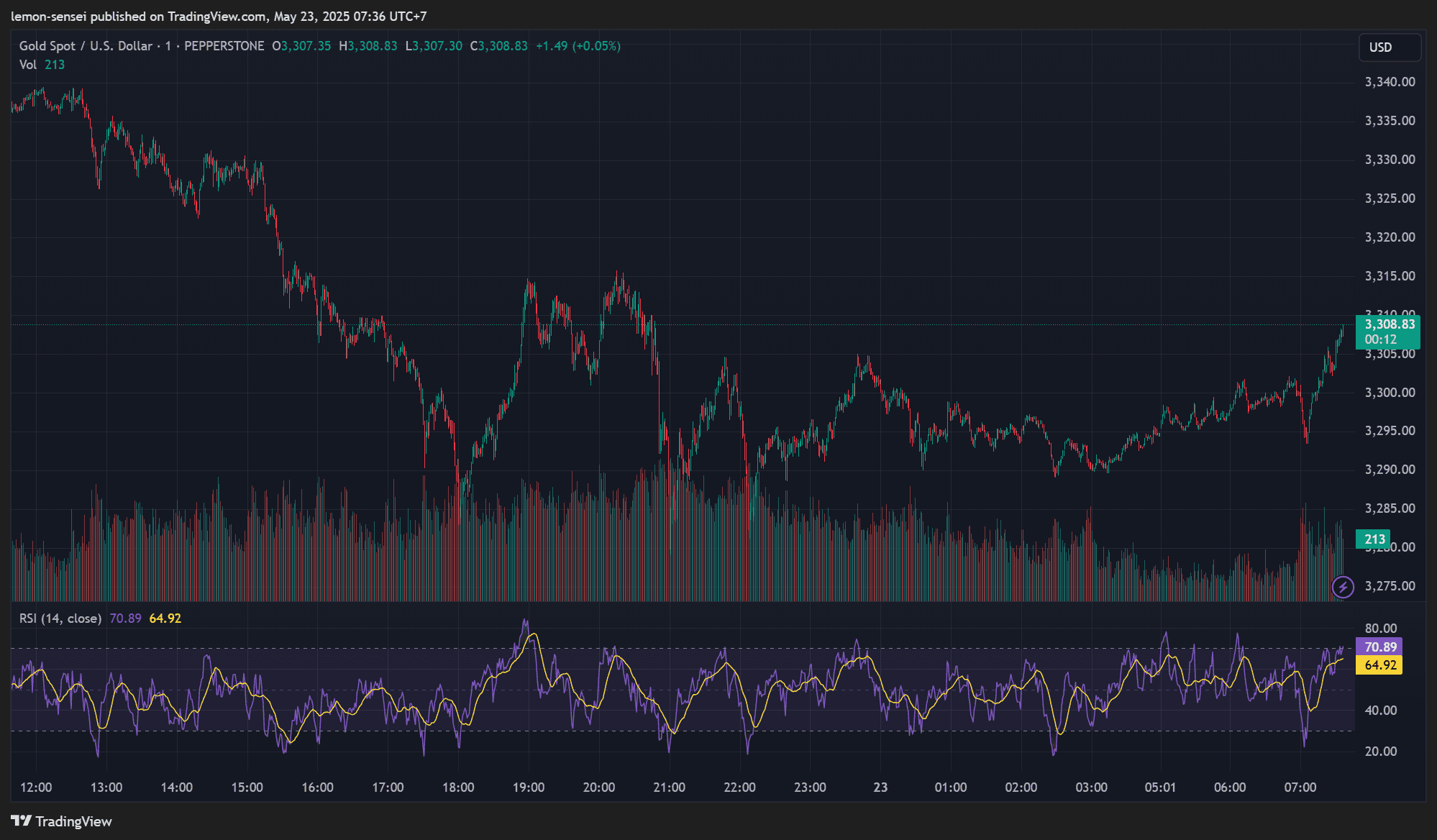
Task: Click the Gold Spot / U.S. Dollar symbol title
Action: [x=86, y=46]
